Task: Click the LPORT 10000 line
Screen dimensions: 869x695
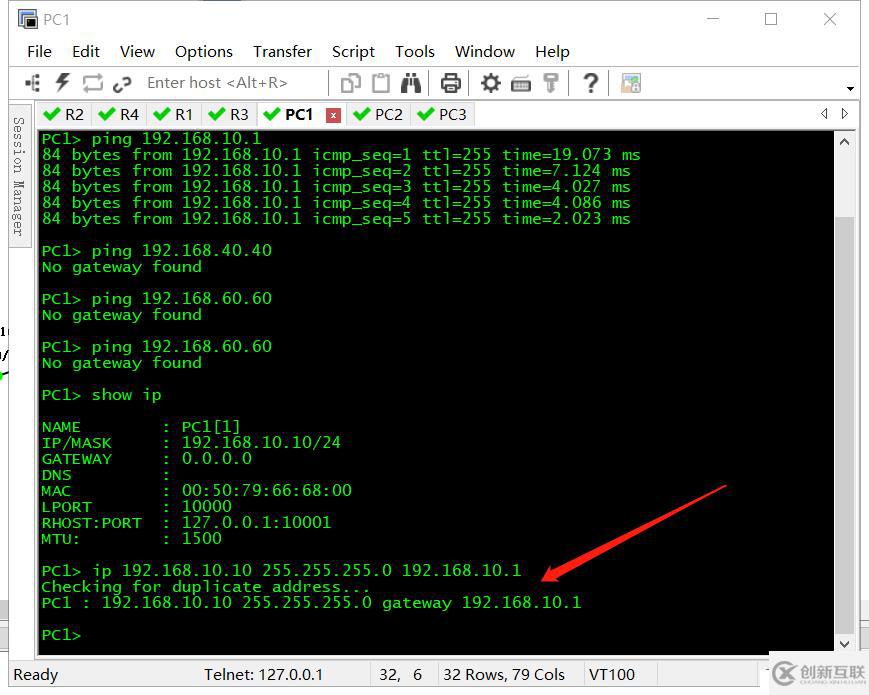Action: 136,507
